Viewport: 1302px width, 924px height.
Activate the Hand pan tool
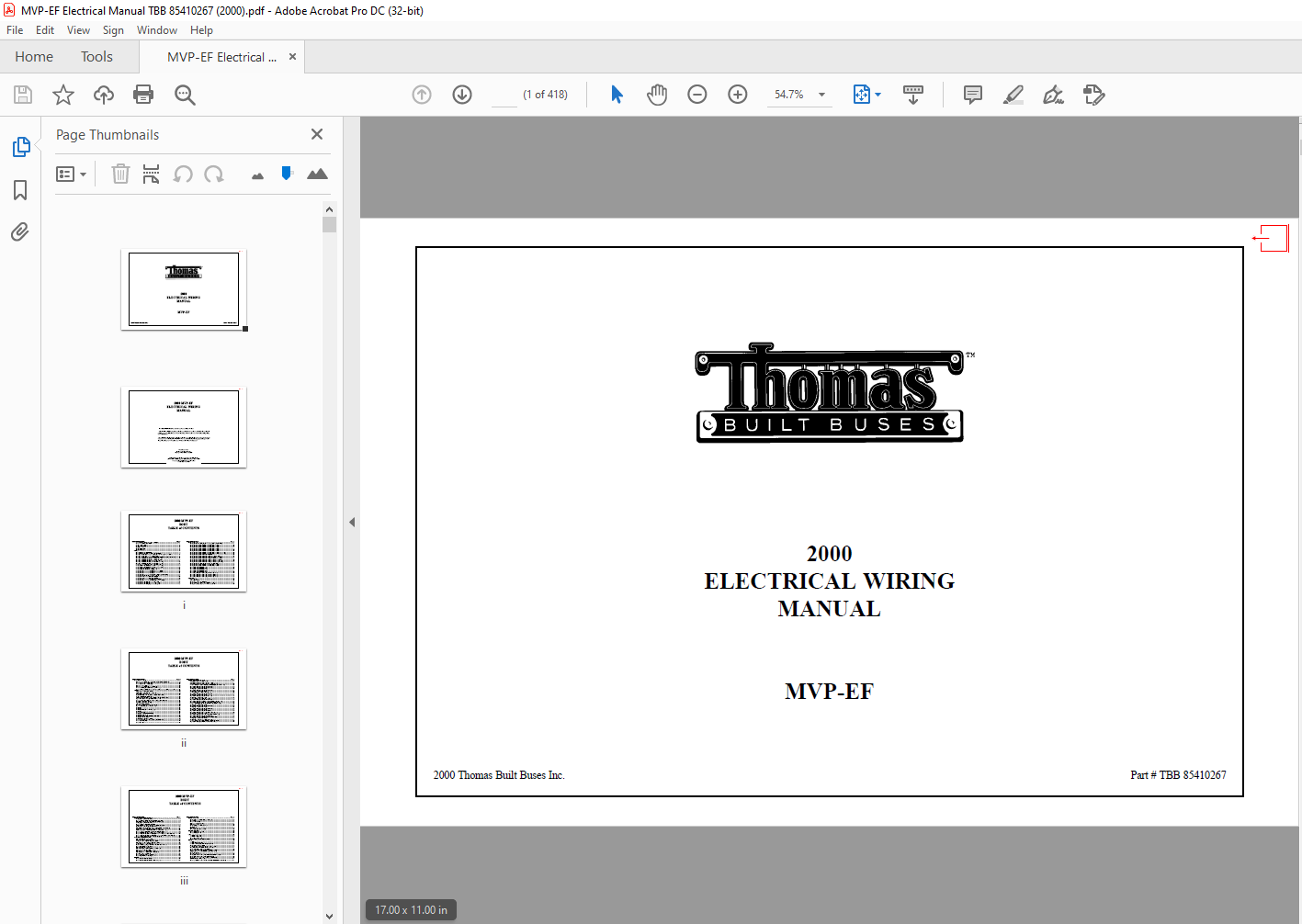pyautogui.click(x=657, y=95)
